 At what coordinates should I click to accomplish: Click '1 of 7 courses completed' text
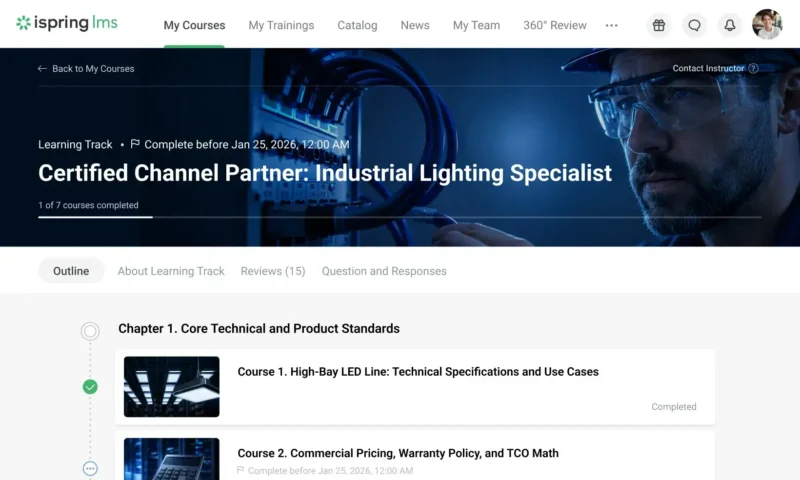(x=88, y=205)
